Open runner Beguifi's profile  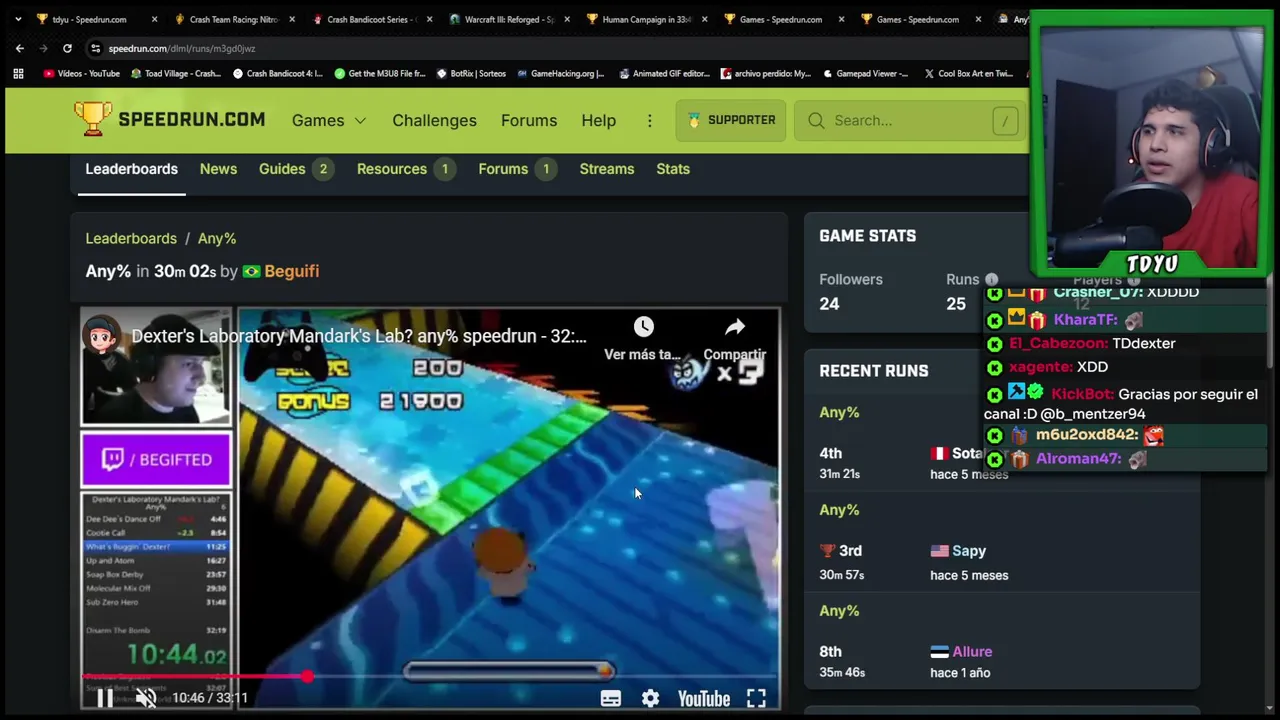(x=292, y=271)
